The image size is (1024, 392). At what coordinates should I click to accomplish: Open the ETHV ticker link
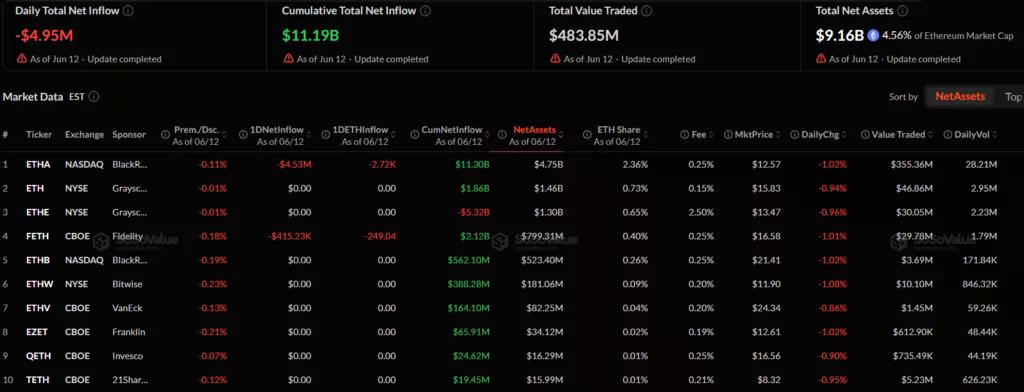pos(38,308)
